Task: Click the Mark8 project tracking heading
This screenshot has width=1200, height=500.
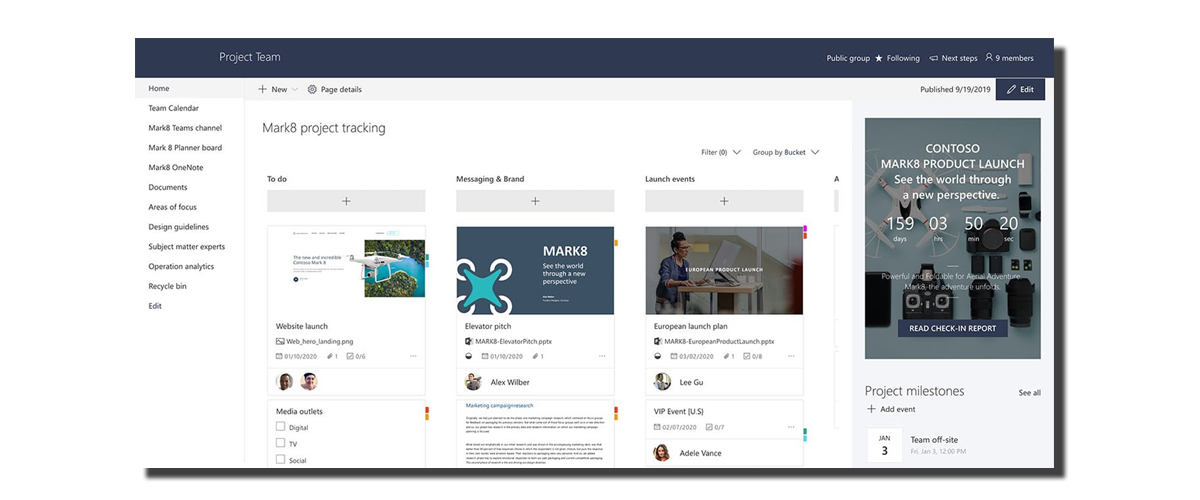Action: click(x=323, y=128)
